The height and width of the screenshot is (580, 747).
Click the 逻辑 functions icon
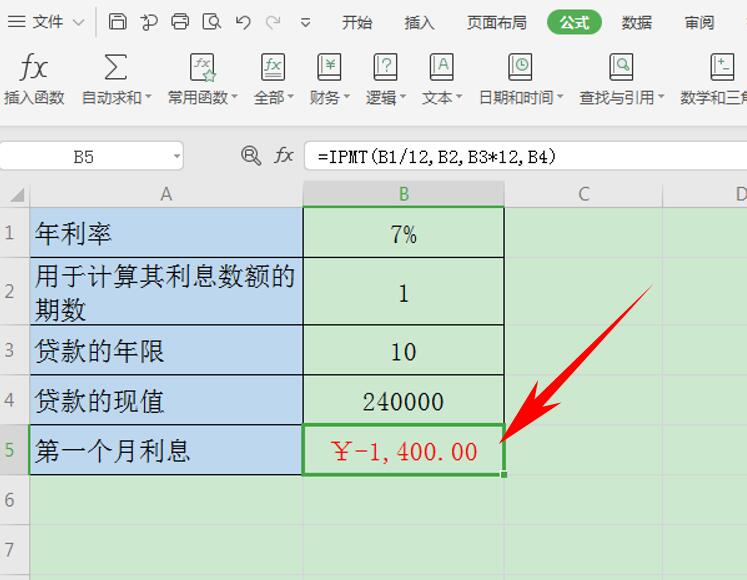click(385, 67)
